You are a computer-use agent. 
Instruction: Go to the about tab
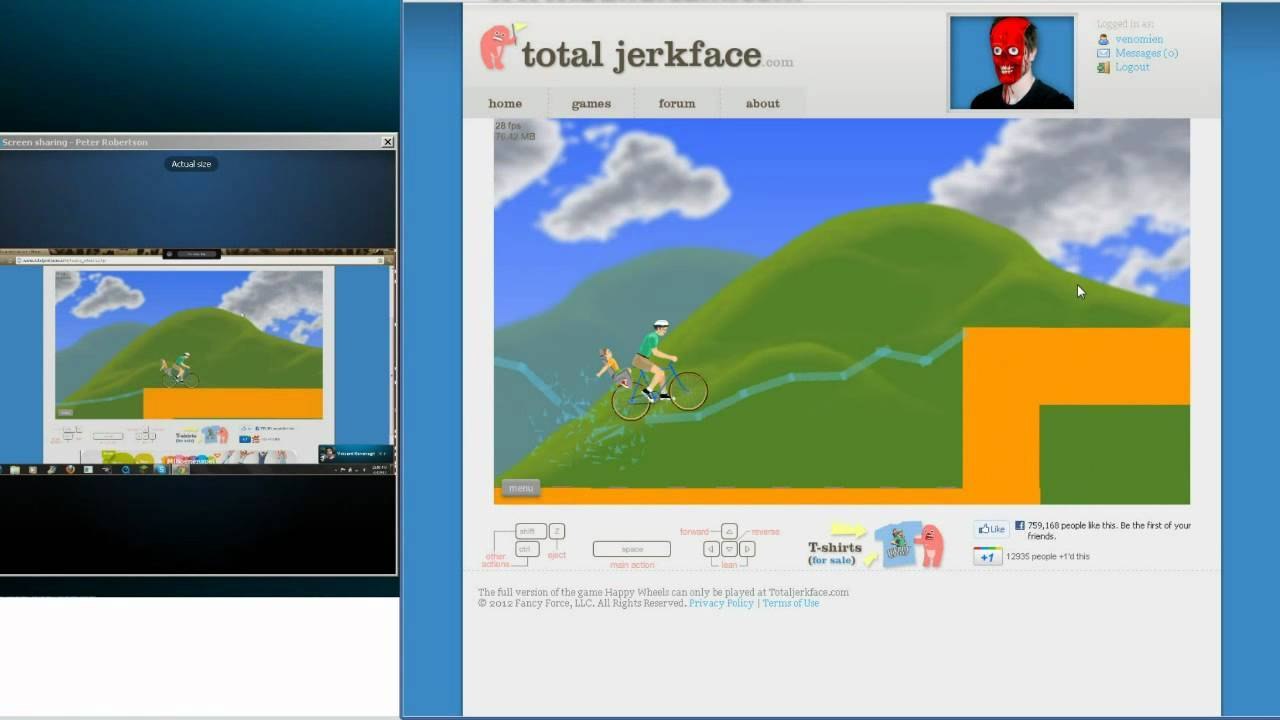tap(762, 103)
